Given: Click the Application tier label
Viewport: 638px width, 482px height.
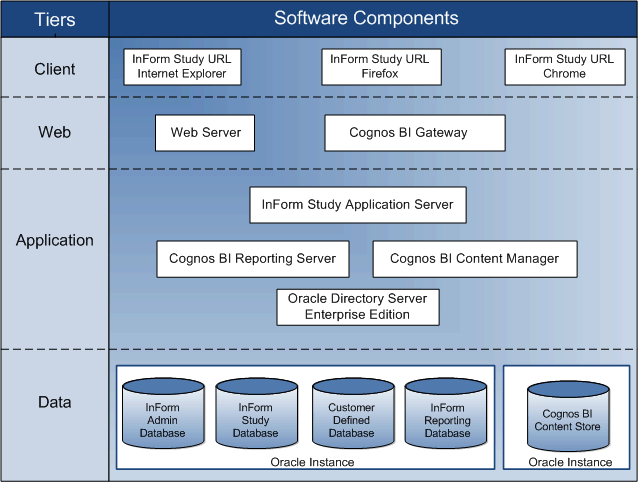Looking at the screenshot, I should tap(55, 240).
